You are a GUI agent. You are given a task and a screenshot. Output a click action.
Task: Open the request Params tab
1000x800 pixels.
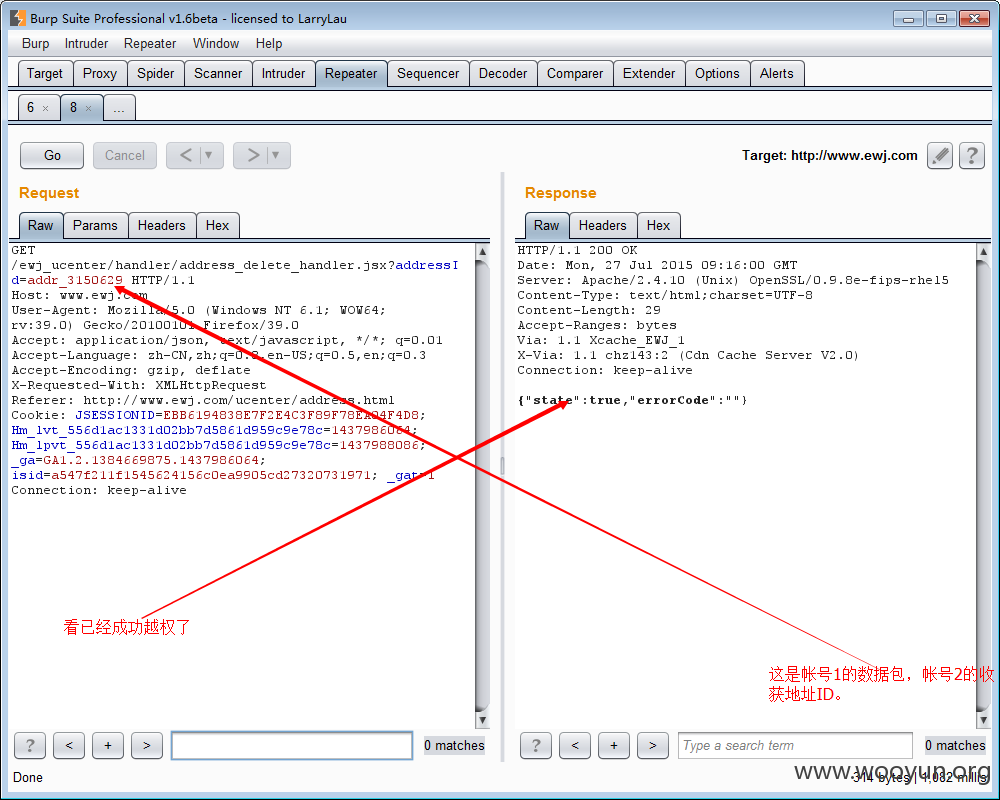pyautogui.click(x=95, y=226)
